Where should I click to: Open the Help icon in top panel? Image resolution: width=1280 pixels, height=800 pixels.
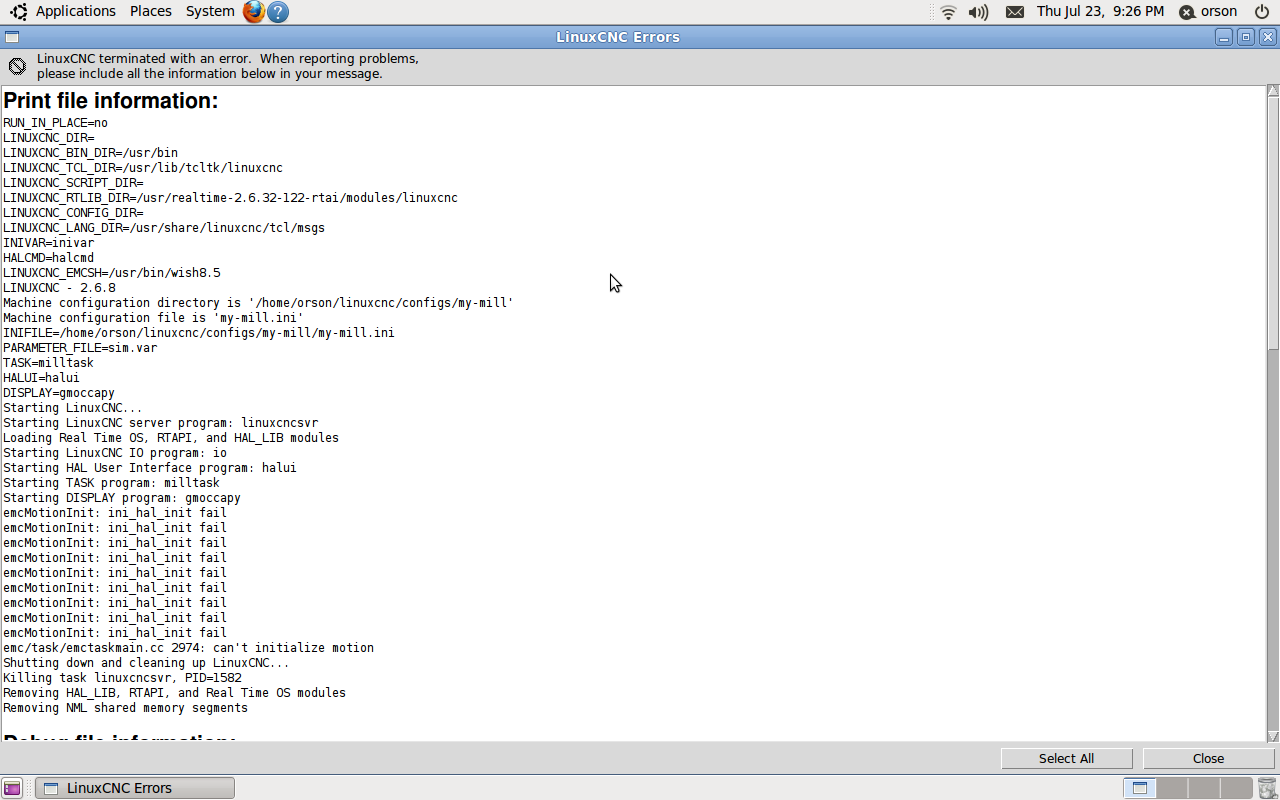278,12
